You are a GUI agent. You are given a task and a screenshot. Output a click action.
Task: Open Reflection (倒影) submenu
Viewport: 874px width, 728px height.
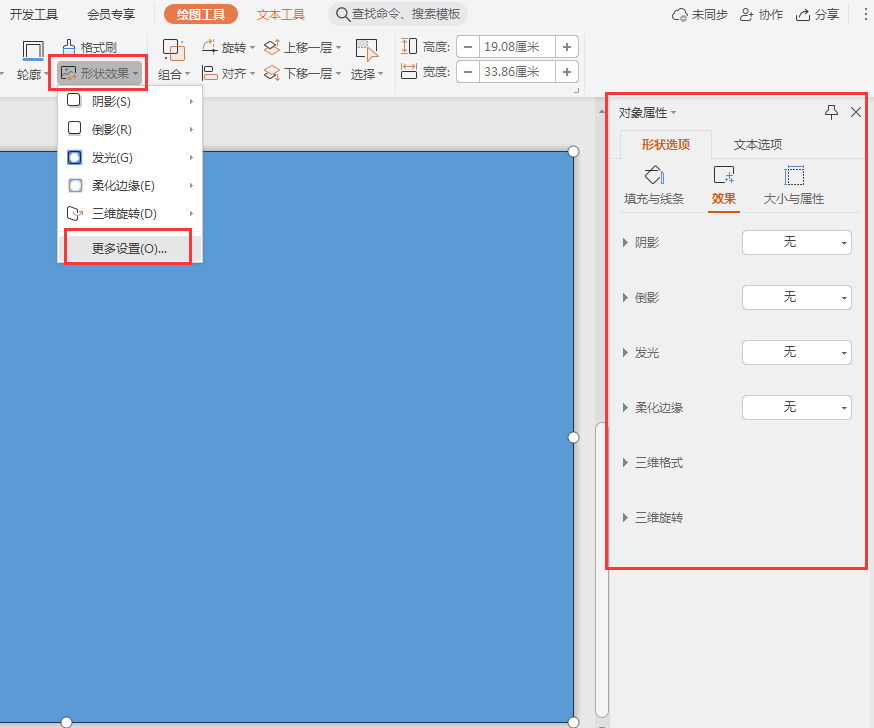point(129,129)
